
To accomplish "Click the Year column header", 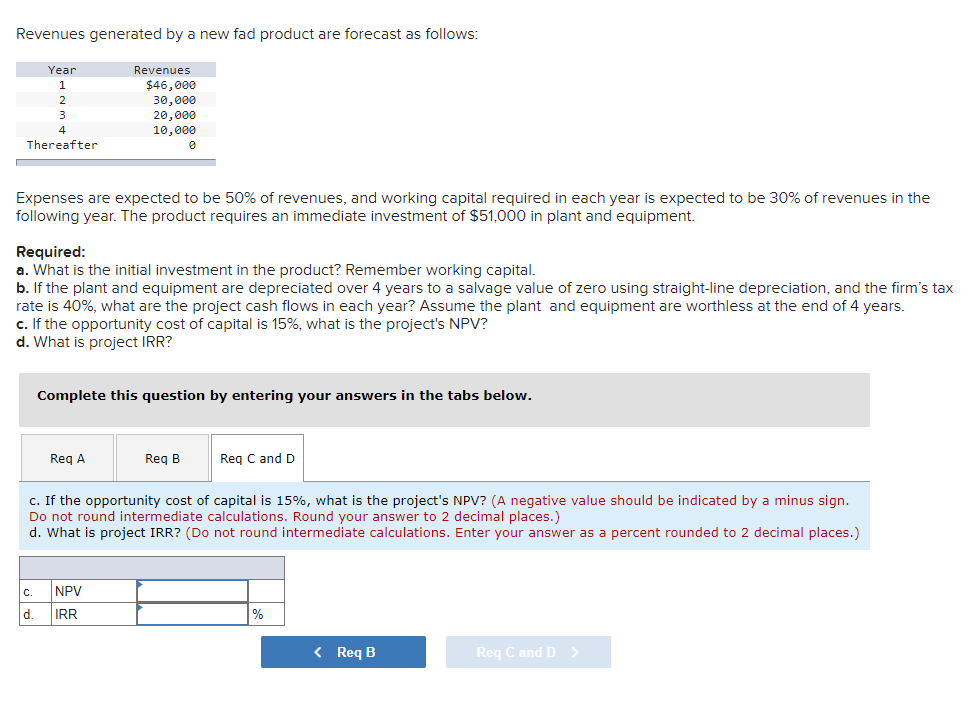I will pyautogui.click(x=62, y=70).
